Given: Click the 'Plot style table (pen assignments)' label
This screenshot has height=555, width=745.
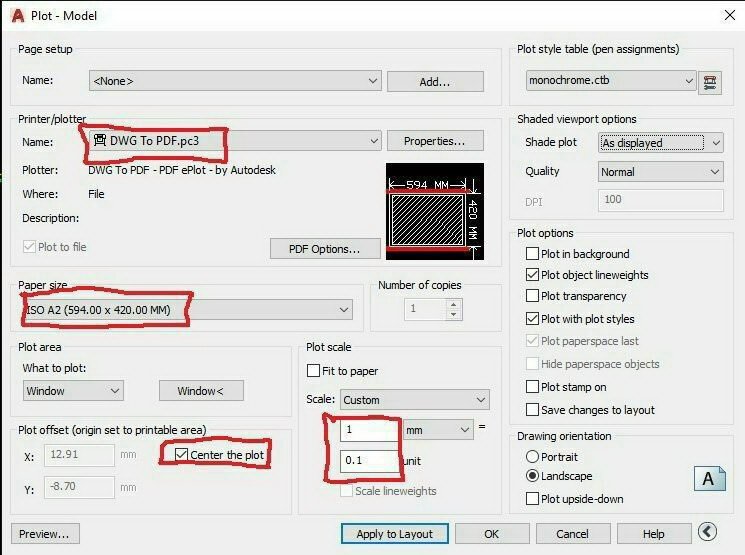Looking at the screenshot, I should coord(598,49).
